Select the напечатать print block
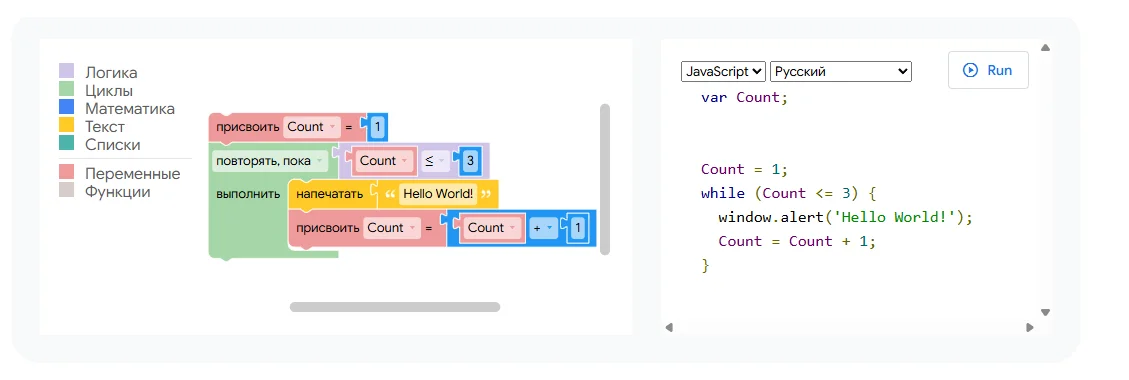This screenshot has height=380, width=1129. pos(329,194)
